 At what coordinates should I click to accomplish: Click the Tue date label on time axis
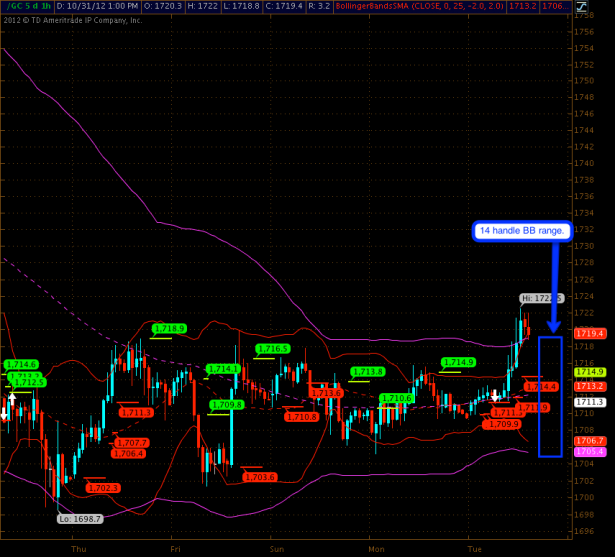point(477,548)
